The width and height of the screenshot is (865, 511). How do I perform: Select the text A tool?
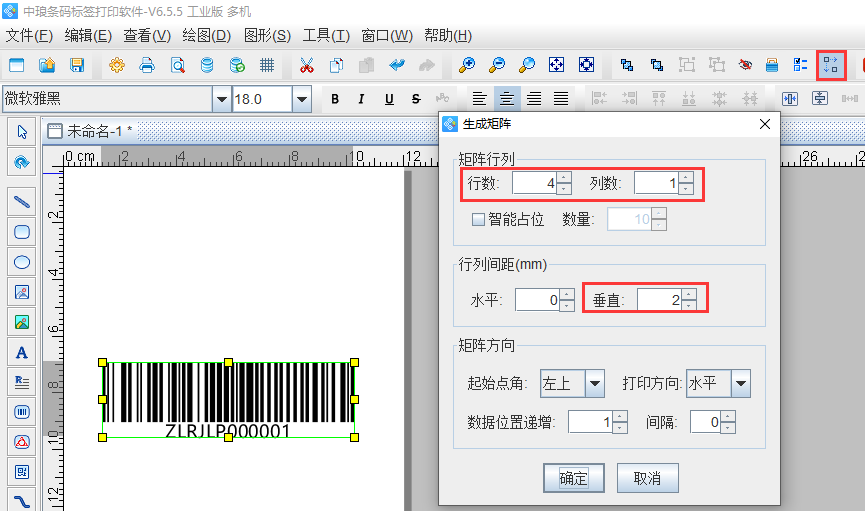(22, 352)
